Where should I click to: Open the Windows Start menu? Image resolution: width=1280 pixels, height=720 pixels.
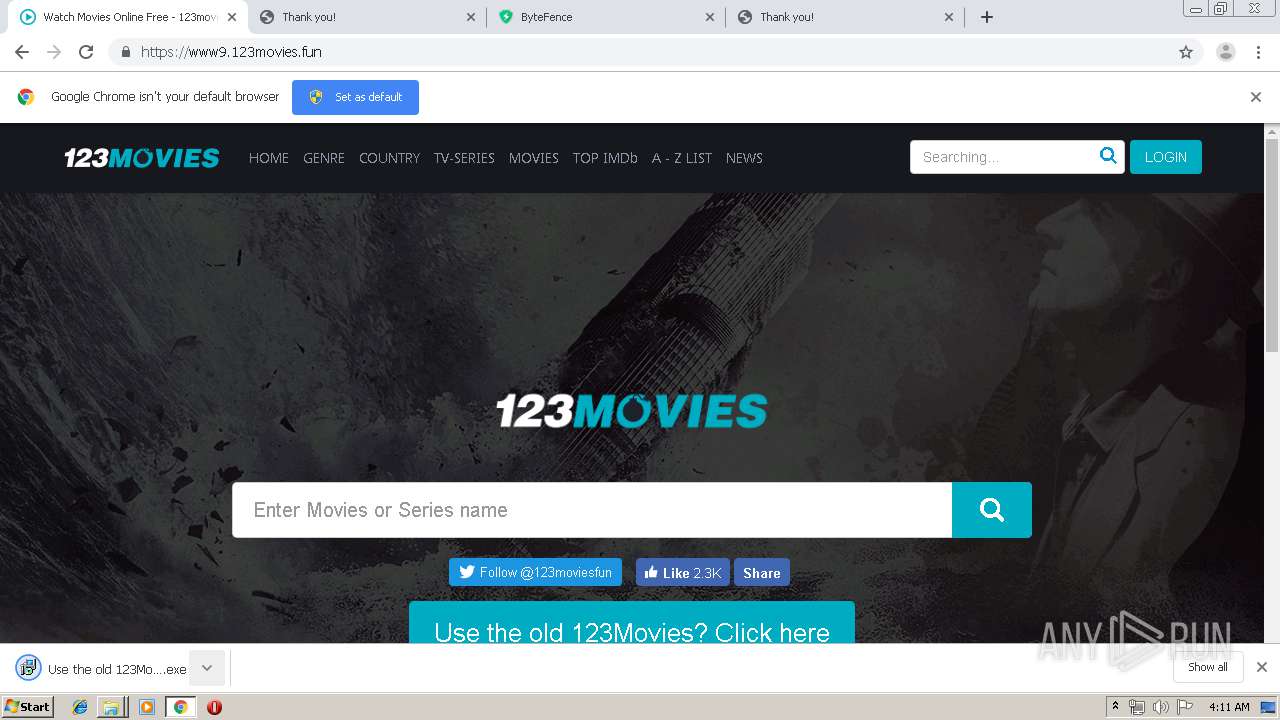(28, 707)
